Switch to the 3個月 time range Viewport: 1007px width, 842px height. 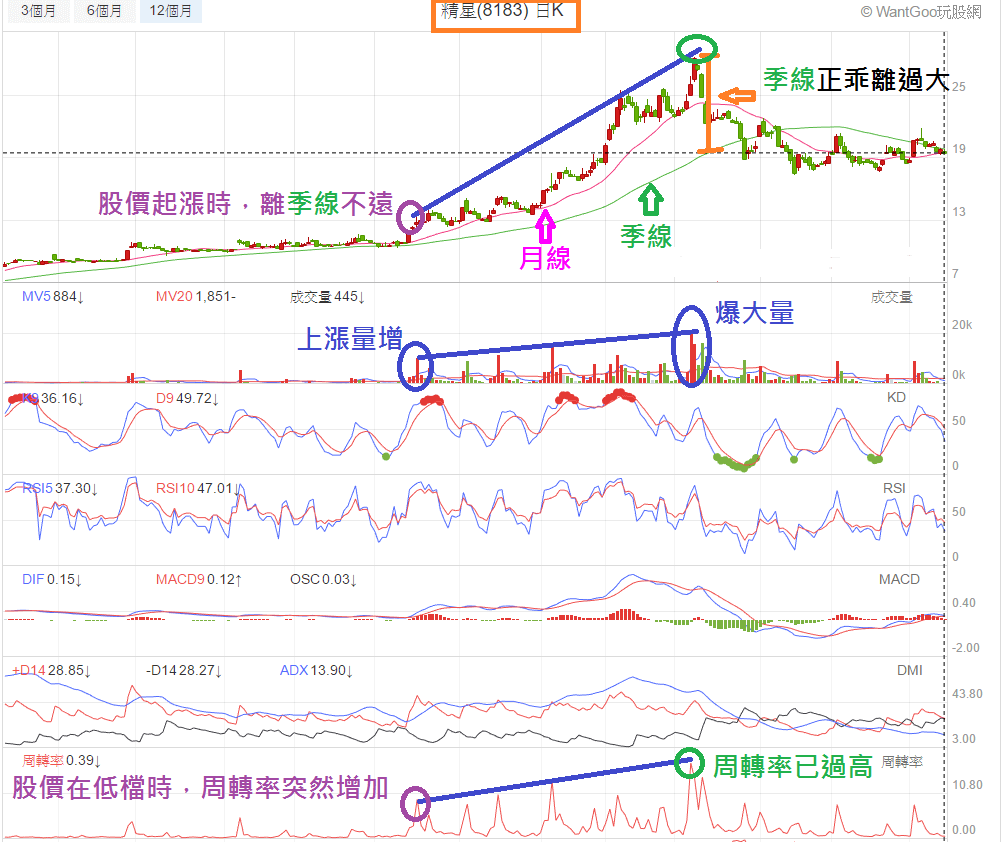(32, 12)
